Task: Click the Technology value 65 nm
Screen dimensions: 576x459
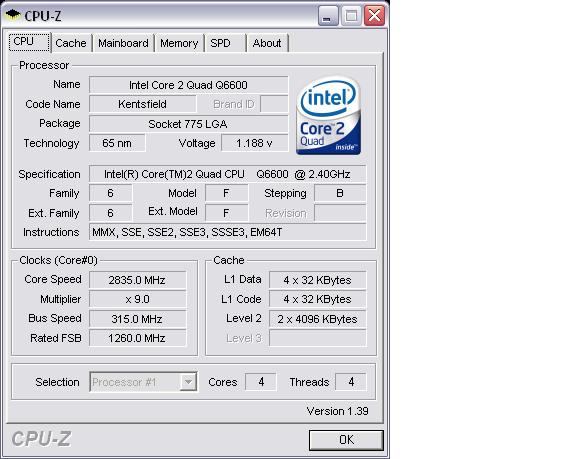Action: [117, 143]
